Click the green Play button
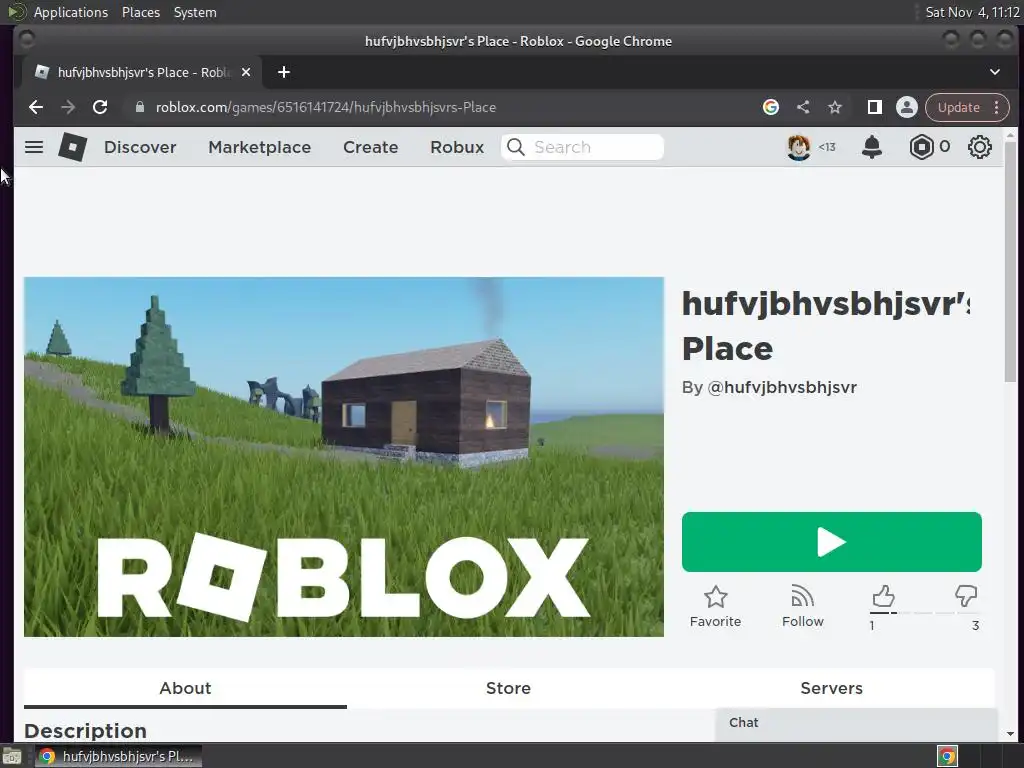Screen dimensions: 1024x768 coord(831,542)
